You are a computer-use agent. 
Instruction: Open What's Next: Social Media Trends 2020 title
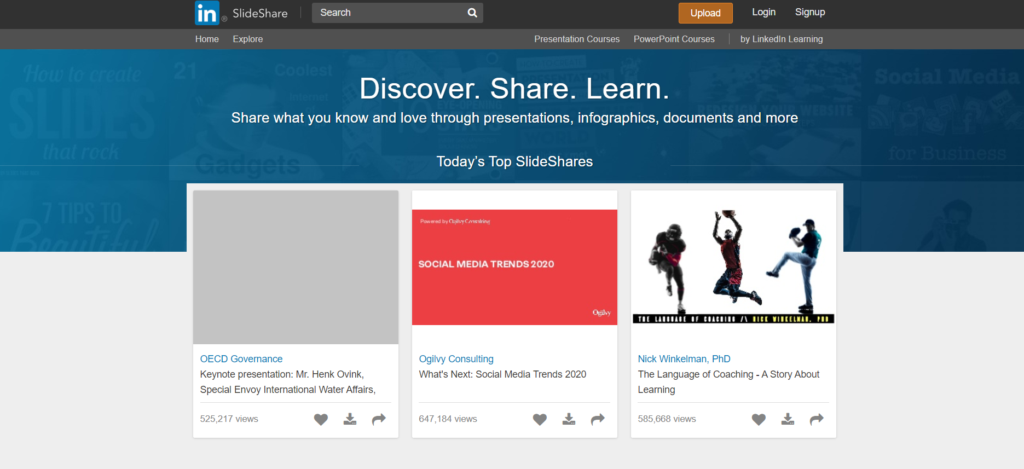point(502,375)
